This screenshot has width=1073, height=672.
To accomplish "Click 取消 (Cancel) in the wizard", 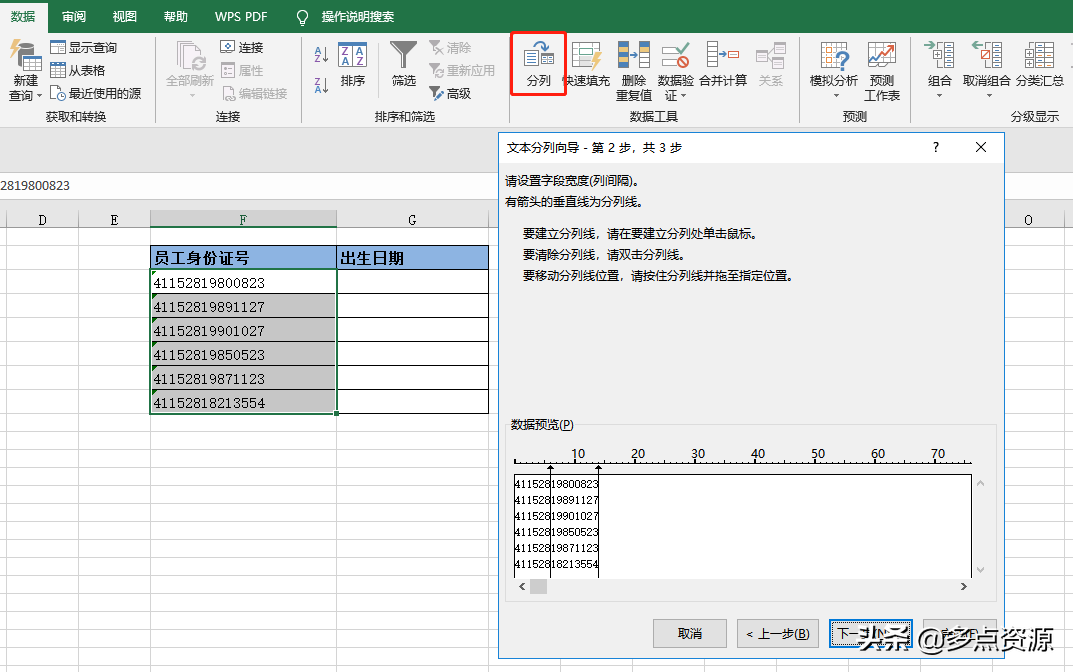I will pyautogui.click(x=690, y=634).
